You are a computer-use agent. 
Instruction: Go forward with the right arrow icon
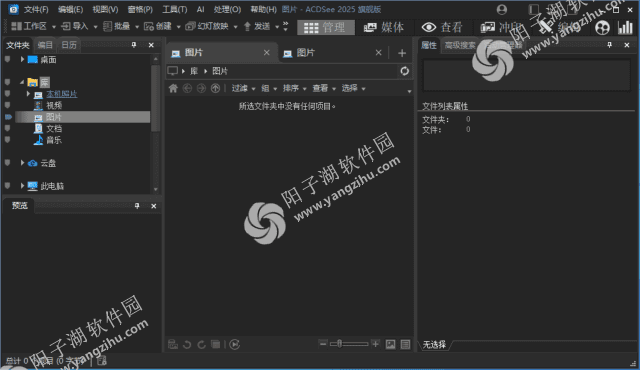[x=201, y=88]
